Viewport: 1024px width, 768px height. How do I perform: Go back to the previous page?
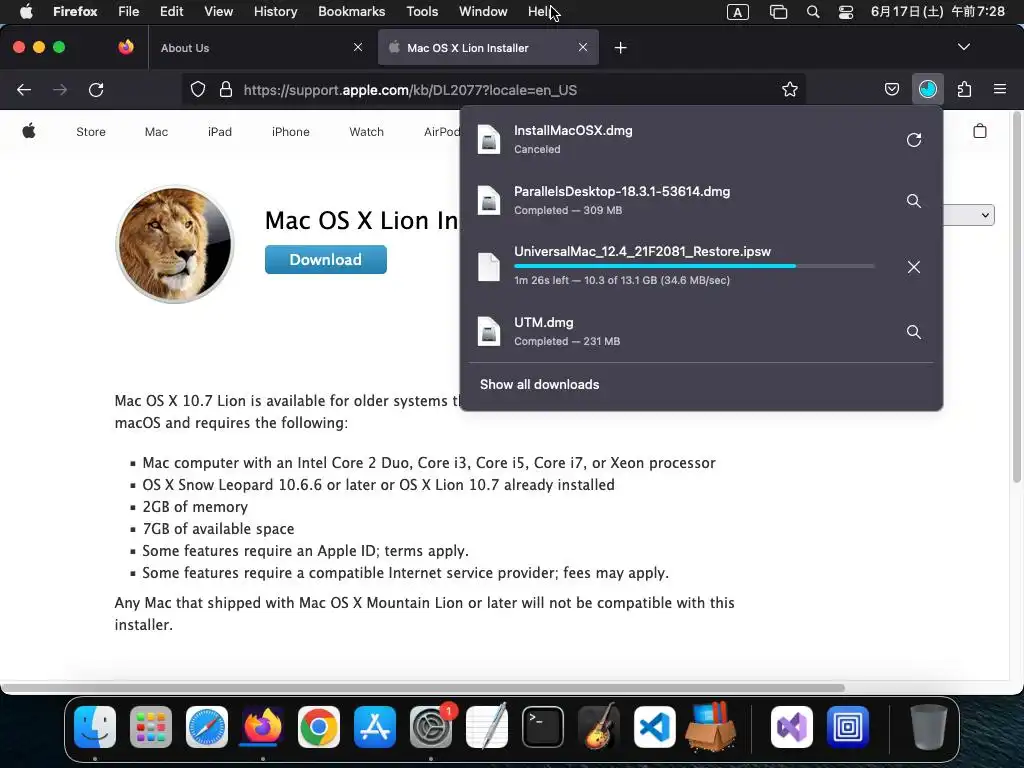click(x=24, y=89)
